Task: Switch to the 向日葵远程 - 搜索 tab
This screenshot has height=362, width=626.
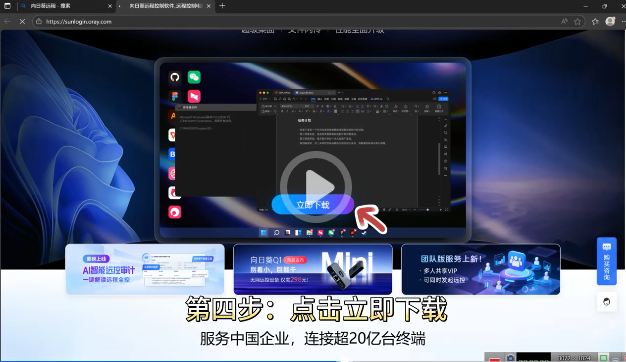Action: [66, 6]
